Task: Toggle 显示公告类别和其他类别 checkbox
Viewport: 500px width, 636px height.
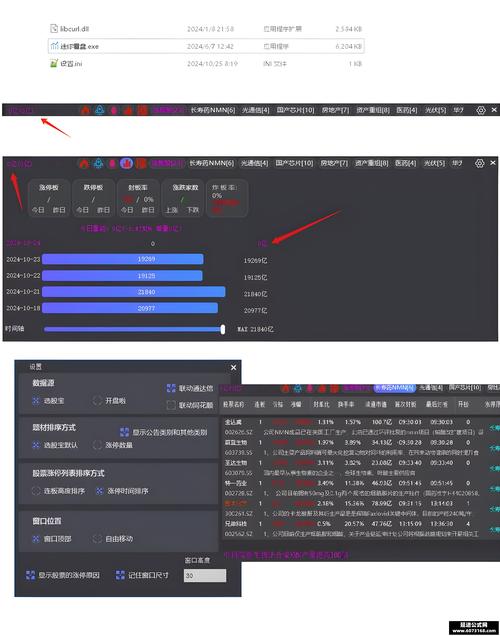Action: click(x=124, y=432)
